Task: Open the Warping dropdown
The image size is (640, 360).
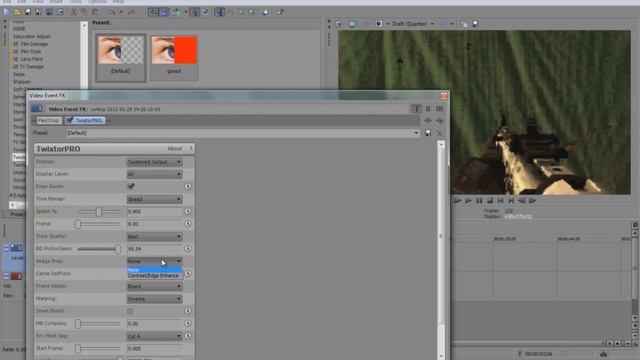Action: [154, 299]
